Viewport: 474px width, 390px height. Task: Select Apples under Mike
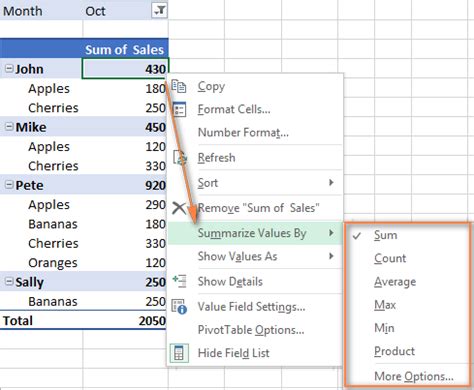(x=49, y=146)
